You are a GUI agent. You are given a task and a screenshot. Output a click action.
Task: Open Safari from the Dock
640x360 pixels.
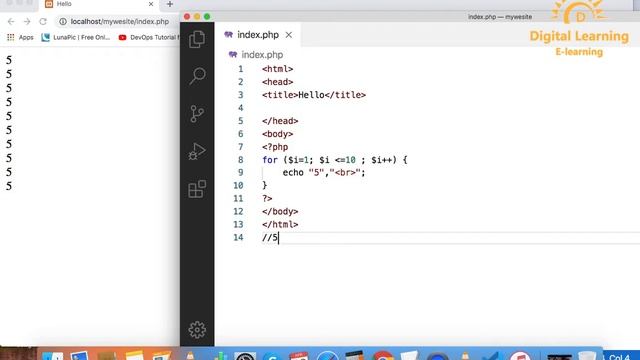(x=327, y=355)
